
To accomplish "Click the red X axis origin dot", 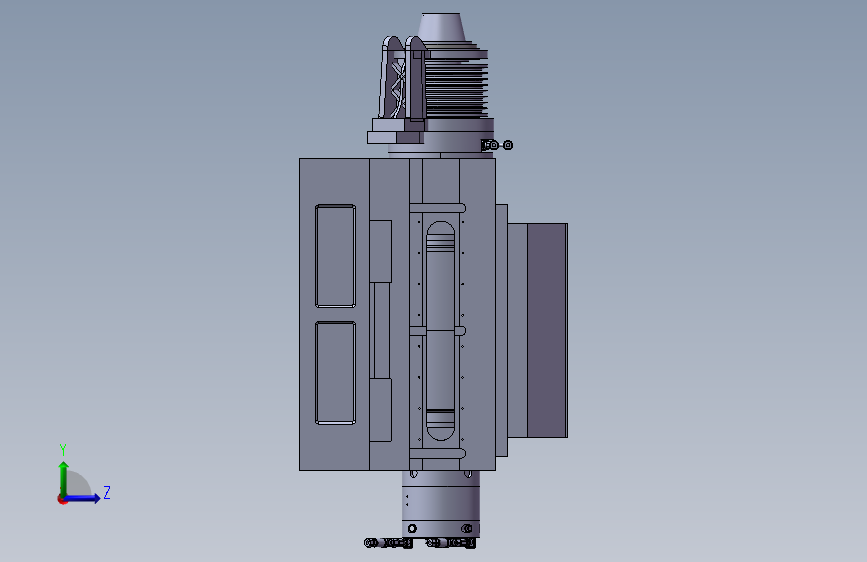I will [62, 499].
